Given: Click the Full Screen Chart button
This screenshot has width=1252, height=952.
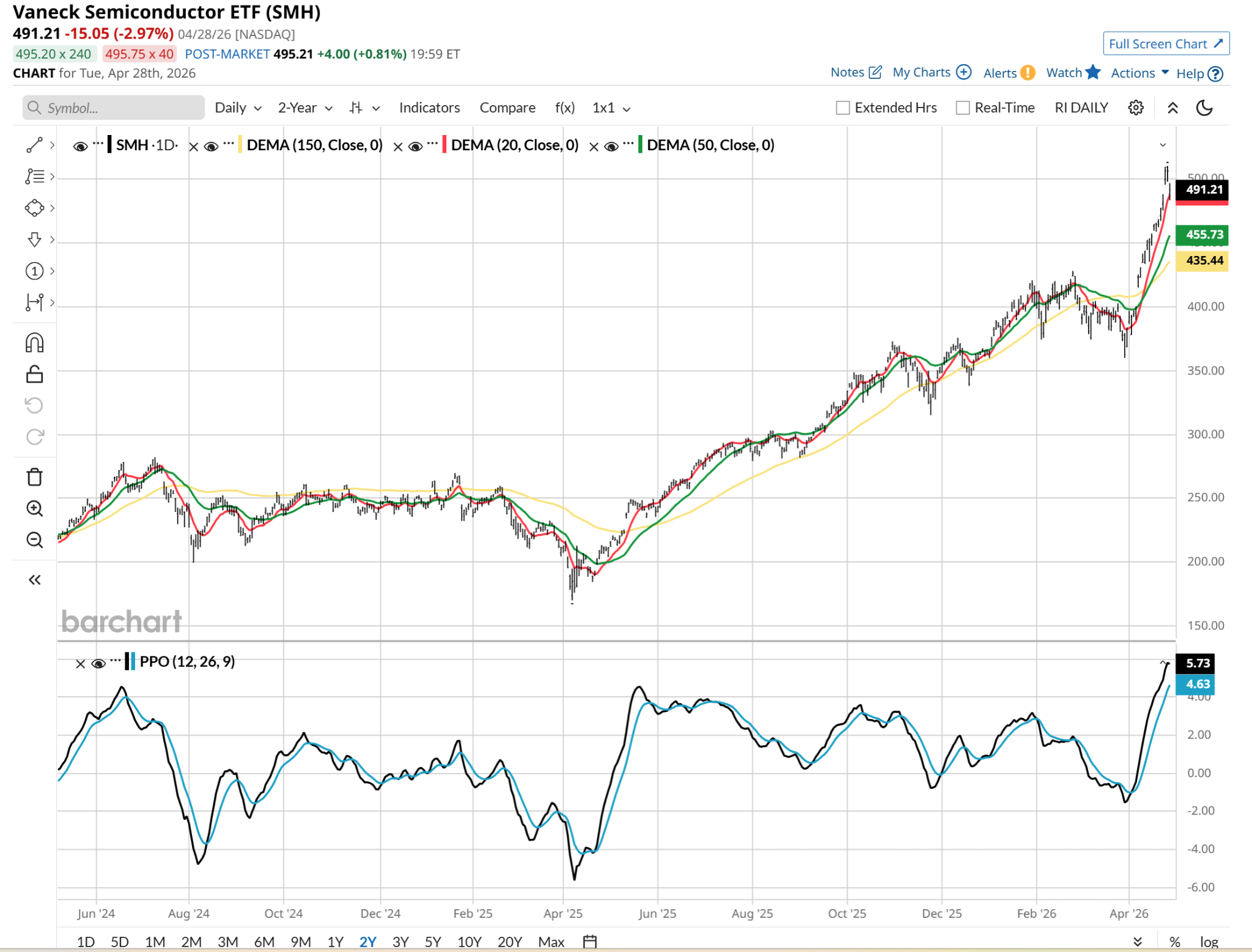Looking at the screenshot, I should 1165,44.
